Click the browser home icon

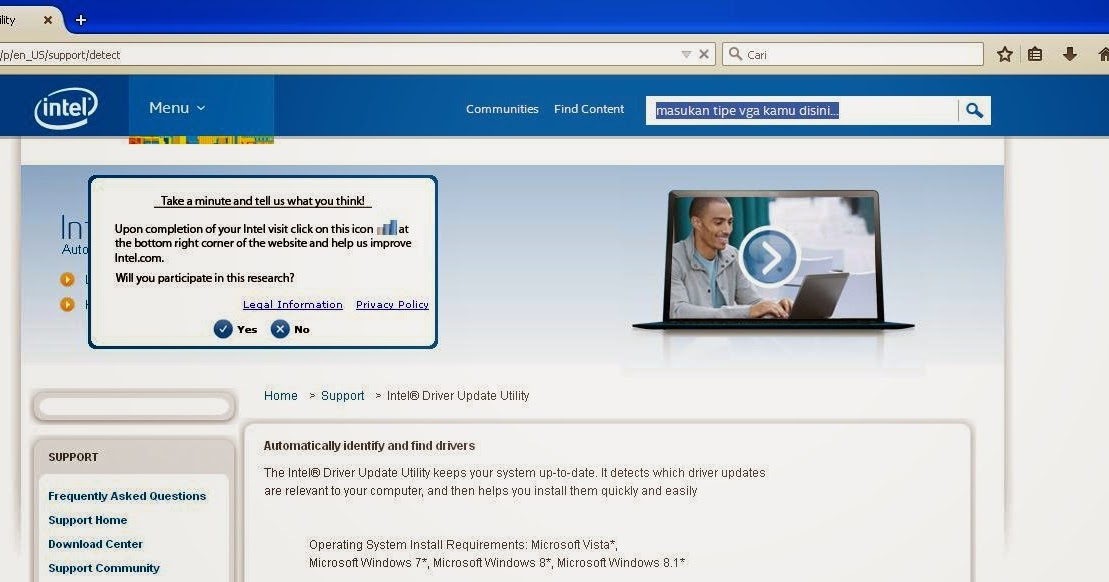1103,54
